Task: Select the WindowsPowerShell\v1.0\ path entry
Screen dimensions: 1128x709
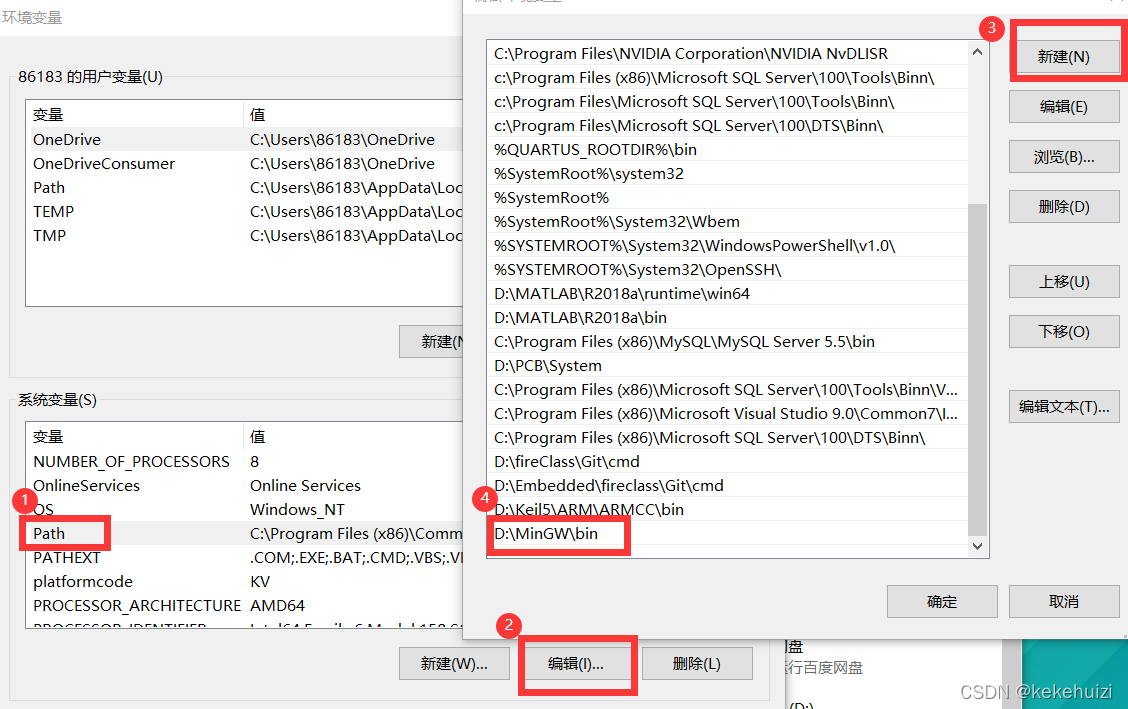Action: tap(727, 245)
